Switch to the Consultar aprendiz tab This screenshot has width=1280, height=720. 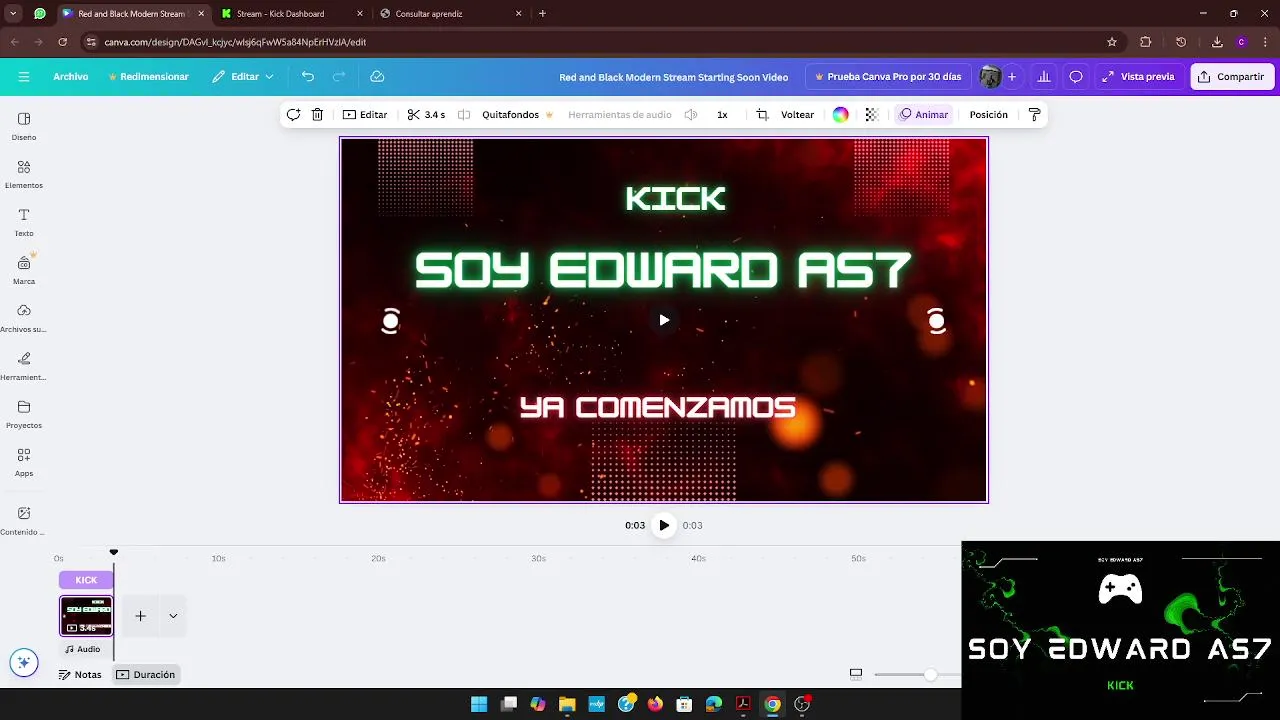(451, 14)
